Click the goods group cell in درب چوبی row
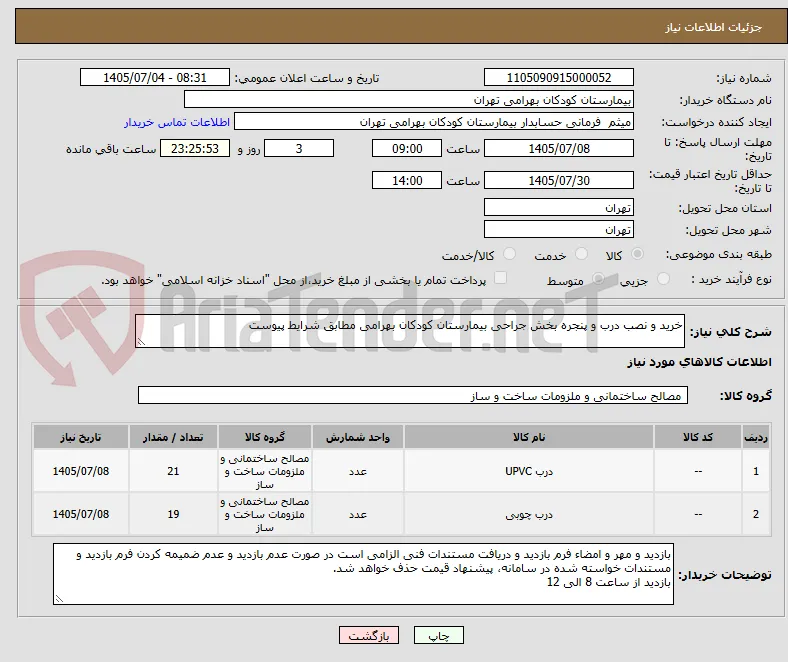788x662 pixels. pyautogui.click(x=265, y=514)
